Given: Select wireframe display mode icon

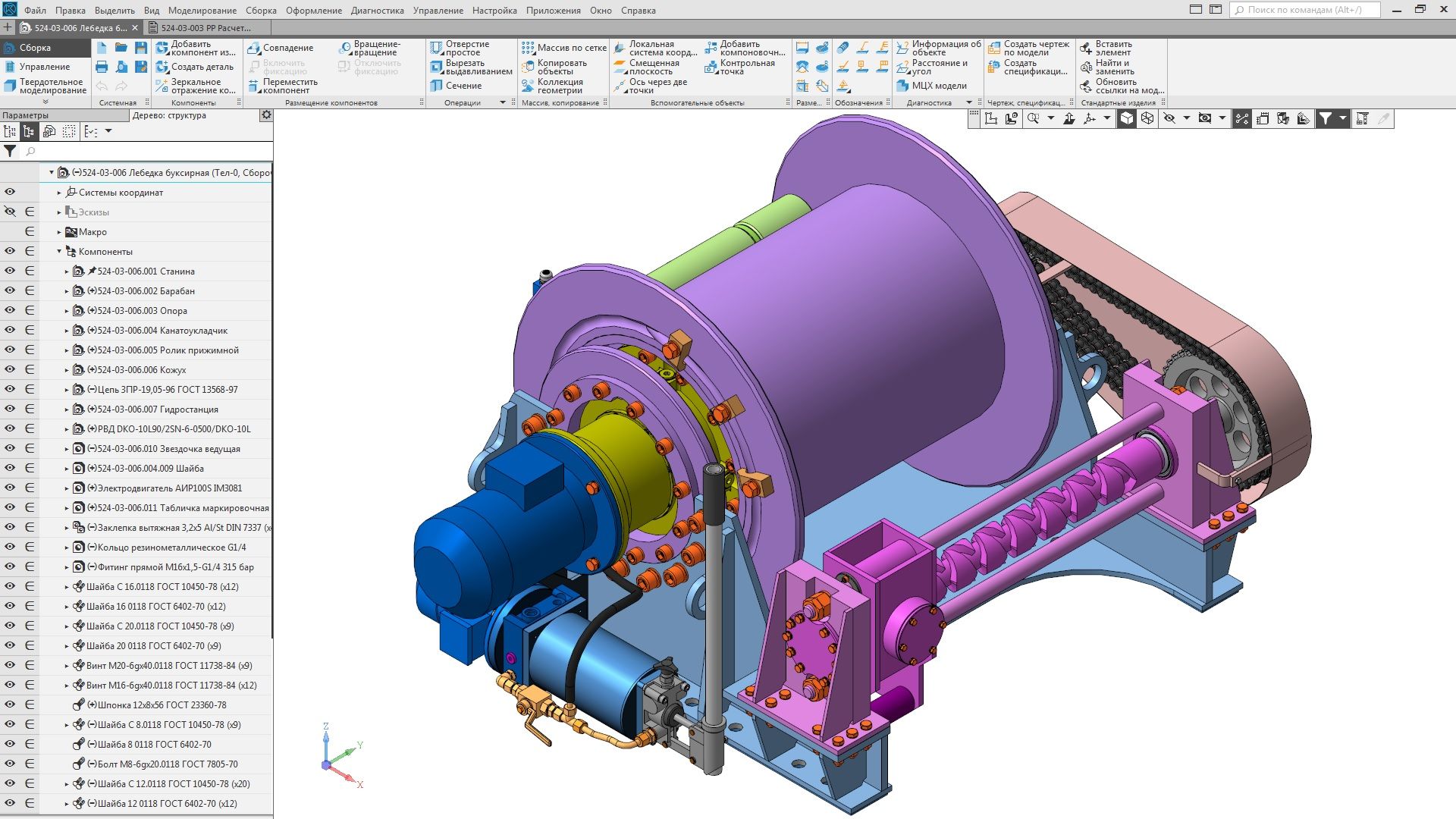Looking at the screenshot, I should (x=1147, y=118).
